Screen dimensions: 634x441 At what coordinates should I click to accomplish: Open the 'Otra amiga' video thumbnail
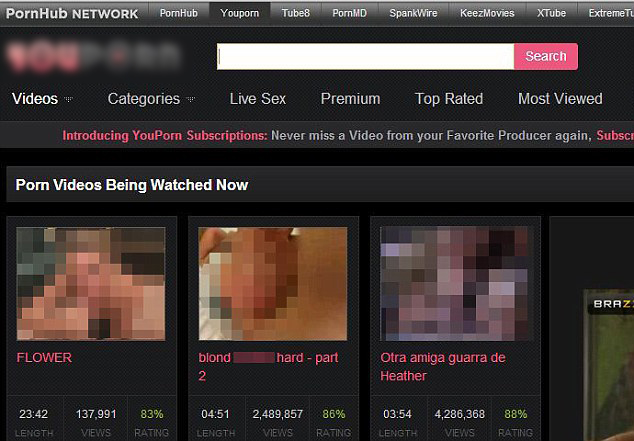coord(455,284)
